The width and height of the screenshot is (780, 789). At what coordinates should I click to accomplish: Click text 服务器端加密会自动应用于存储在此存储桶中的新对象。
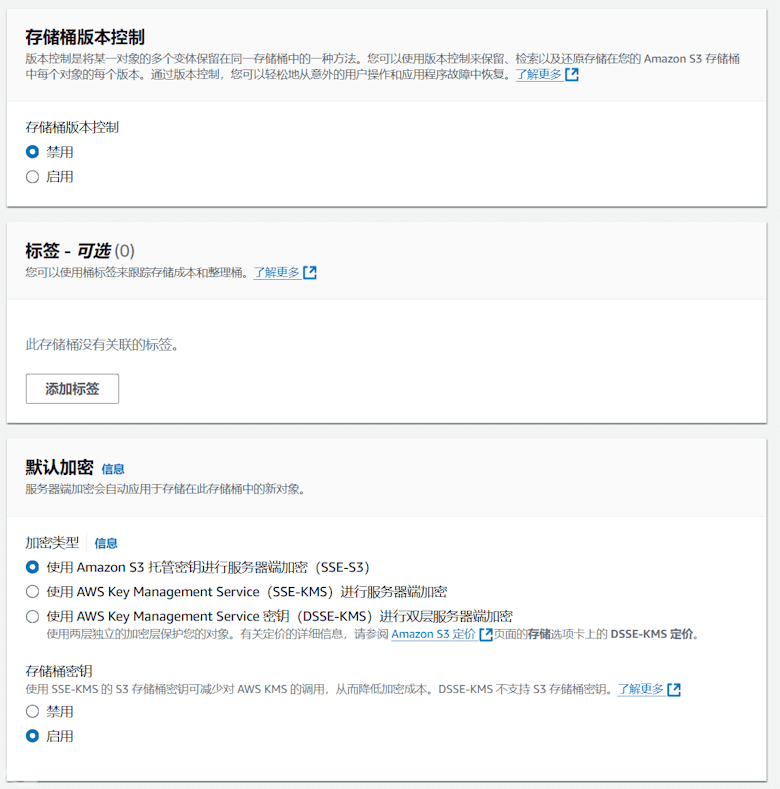point(166,489)
